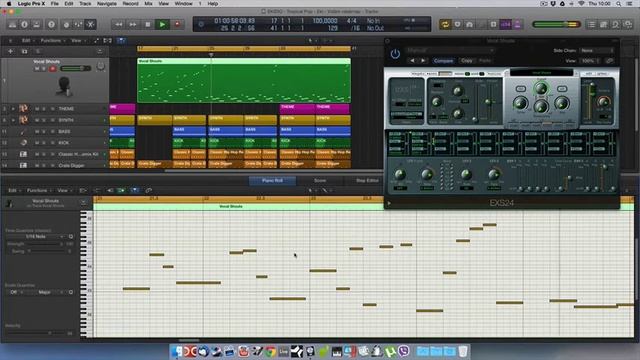Open the Inspector button in control bar
This screenshot has height=360, width=640.
click(24, 24)
